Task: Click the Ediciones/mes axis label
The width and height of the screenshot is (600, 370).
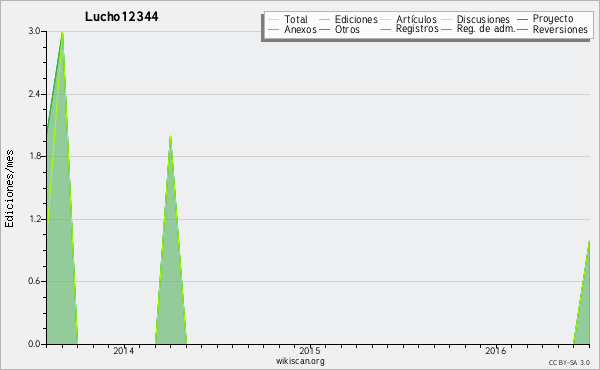Action: click(9, 188)
